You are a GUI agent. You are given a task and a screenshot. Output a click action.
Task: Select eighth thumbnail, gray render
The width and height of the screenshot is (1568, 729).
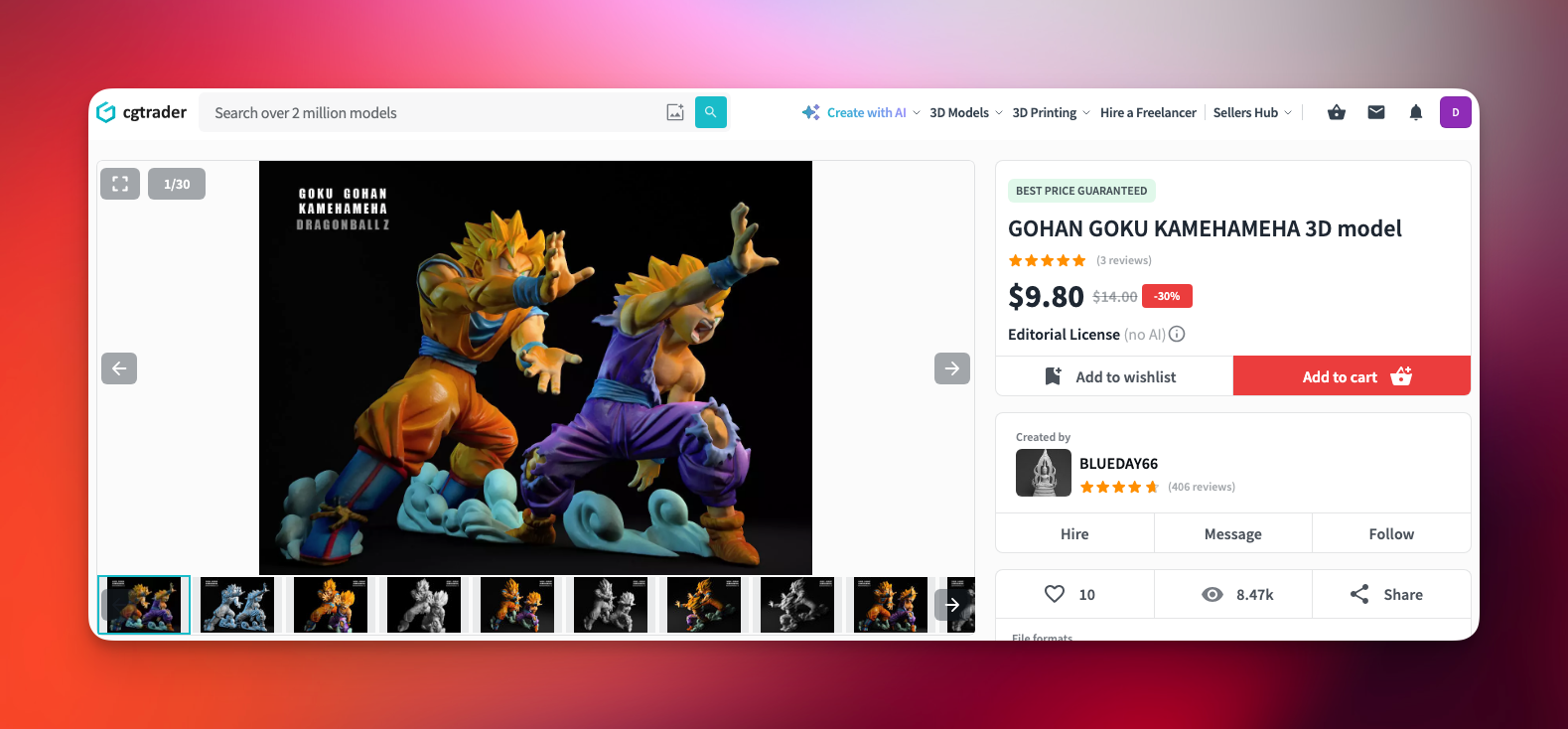pos(797,605)
